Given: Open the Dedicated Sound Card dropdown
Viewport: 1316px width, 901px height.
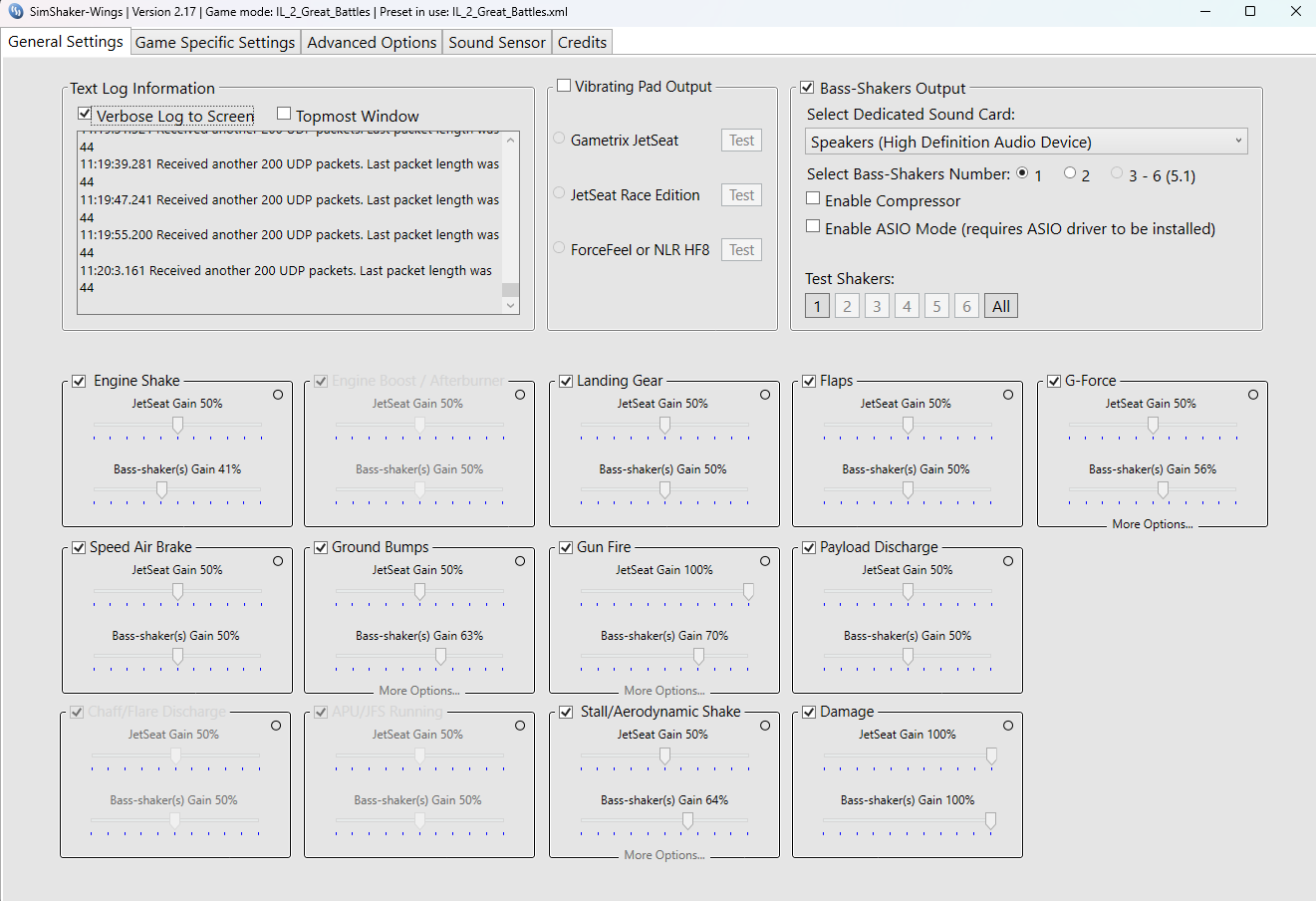Looking at the screenshot, I should 1026,142.
